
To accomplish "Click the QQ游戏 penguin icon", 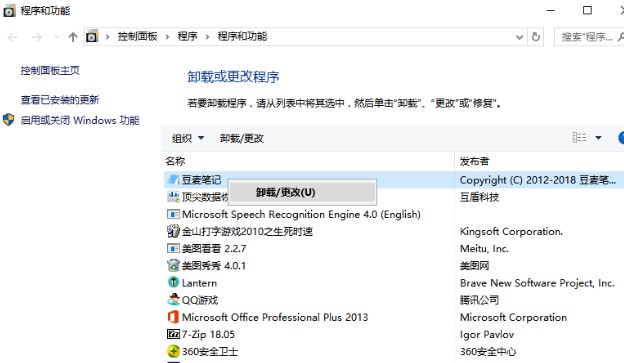I will [173, 299].
